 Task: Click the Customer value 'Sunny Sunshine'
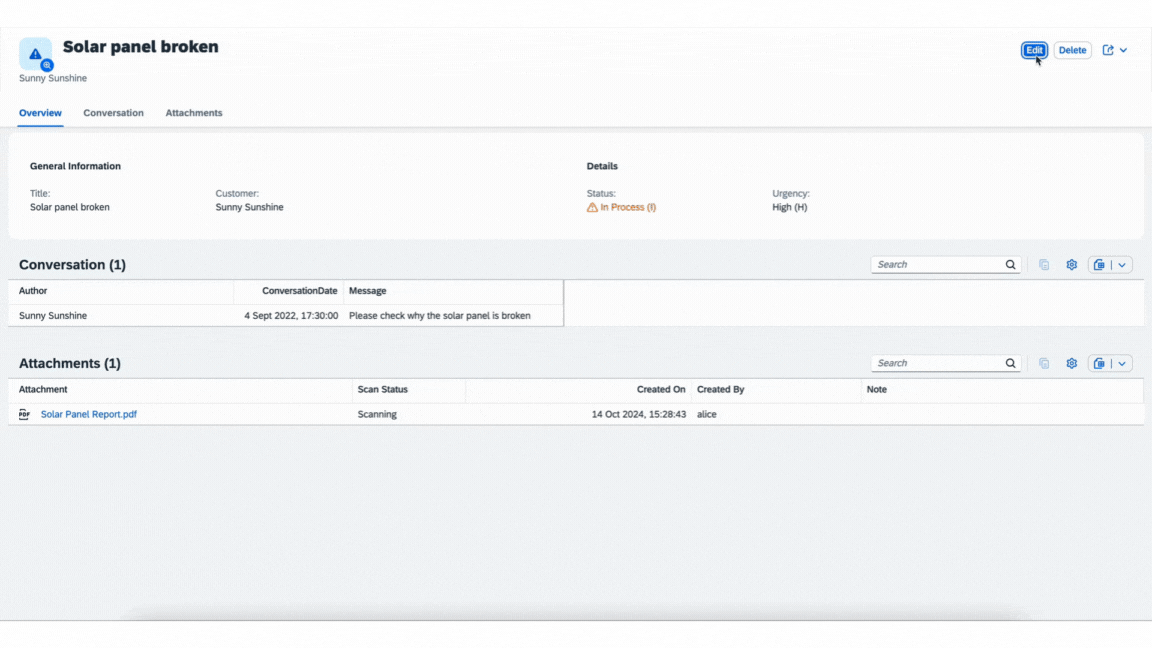click(249, 207)
